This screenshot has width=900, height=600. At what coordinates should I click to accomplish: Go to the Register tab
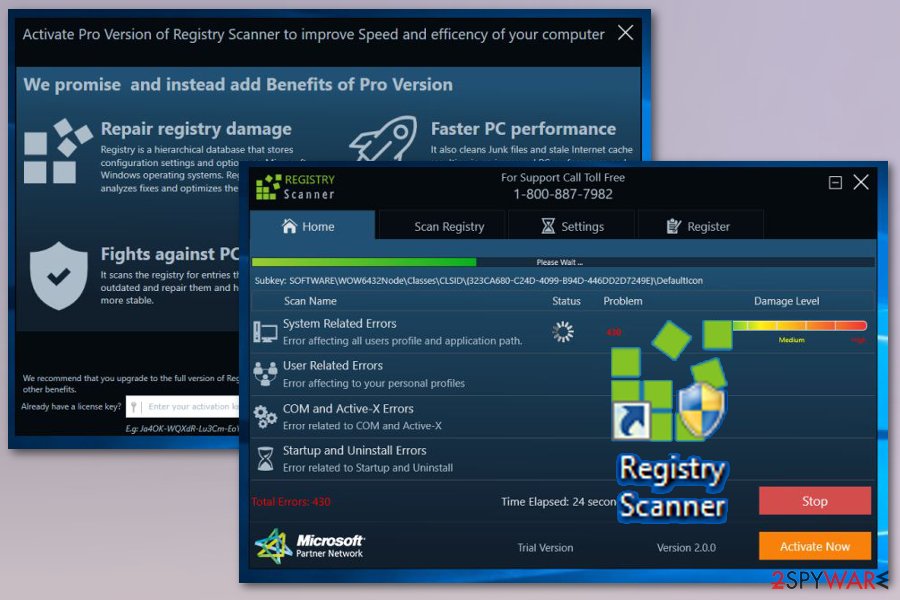coord(699,226)
